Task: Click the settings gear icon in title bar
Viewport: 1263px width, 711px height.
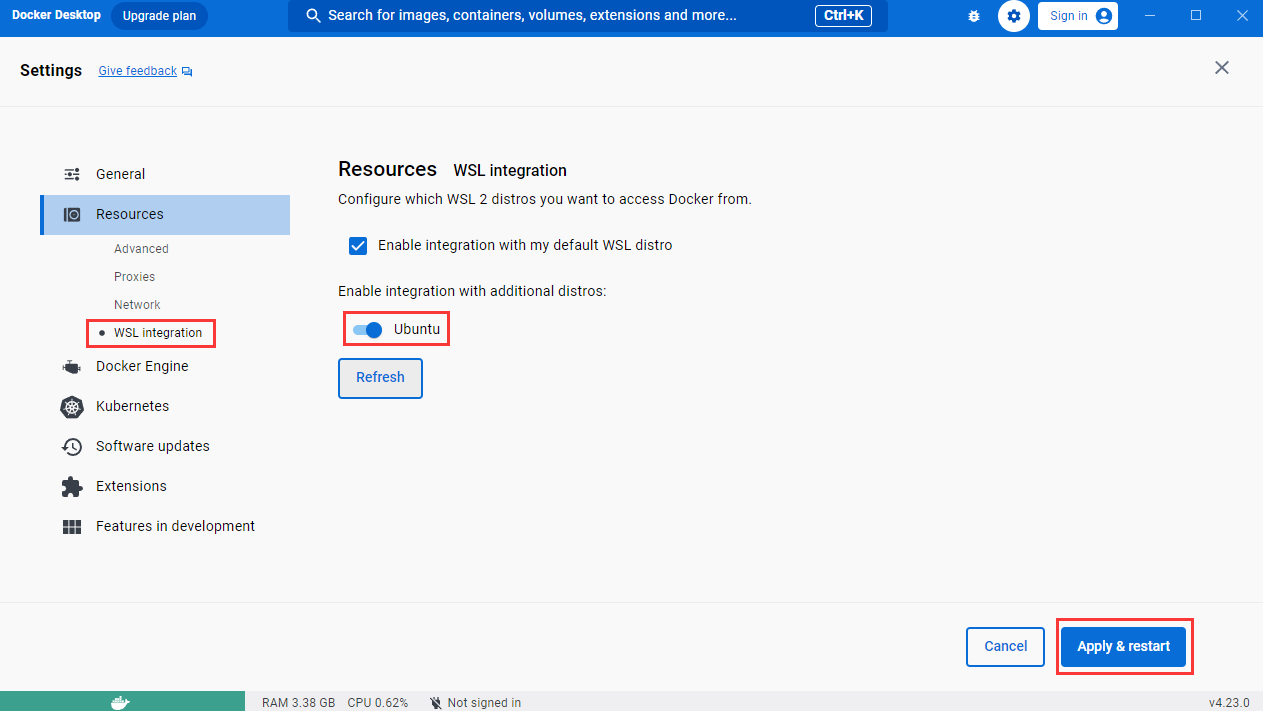Action: (1014, 16)
